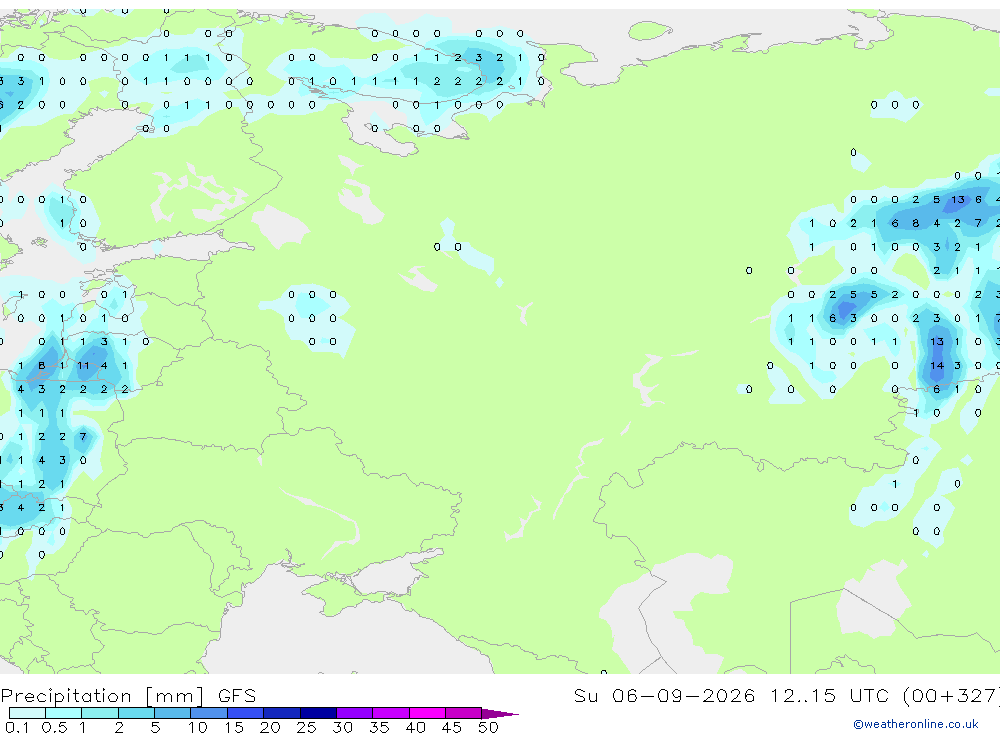Image resolution: width=1000 pixels, height=733 pixels.
Task: Click the legend swatch between 5 and 10
Action: (x=172, y=713)
